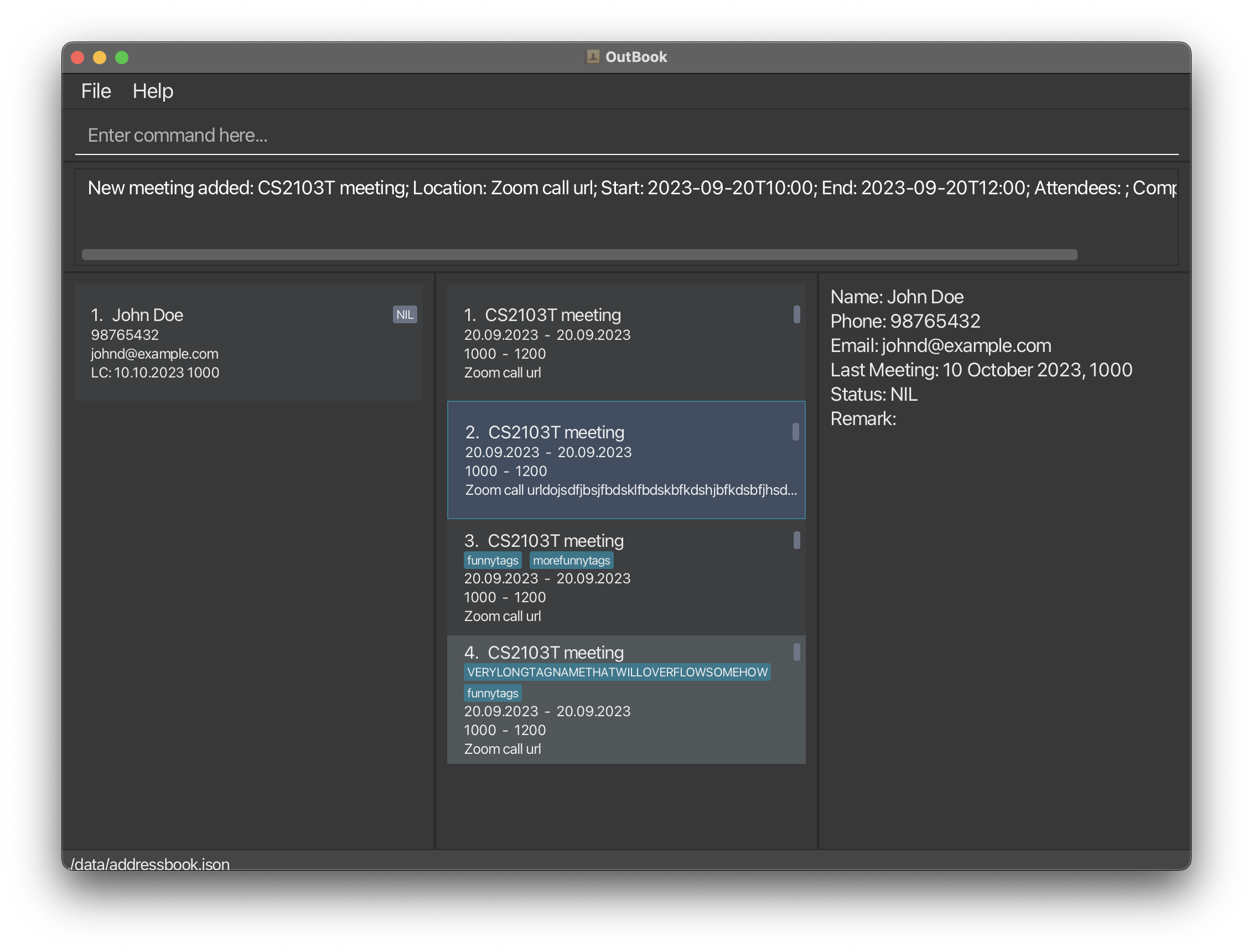The image size is (1253, 952).
Task: Click the OutBook title bar app icon
Action: [x=593, y=56]
